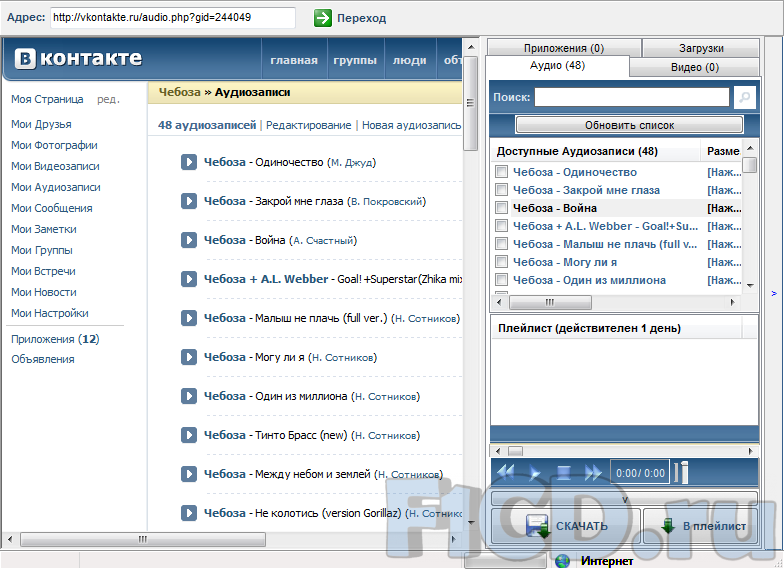Click the page's horizontal scrollbar right arrow

coord(454,540)
